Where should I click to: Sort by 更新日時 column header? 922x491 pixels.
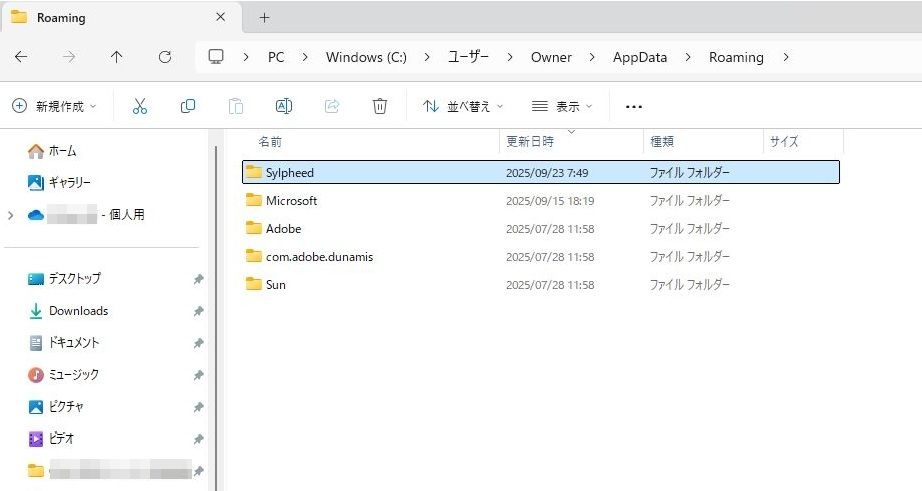530,142
